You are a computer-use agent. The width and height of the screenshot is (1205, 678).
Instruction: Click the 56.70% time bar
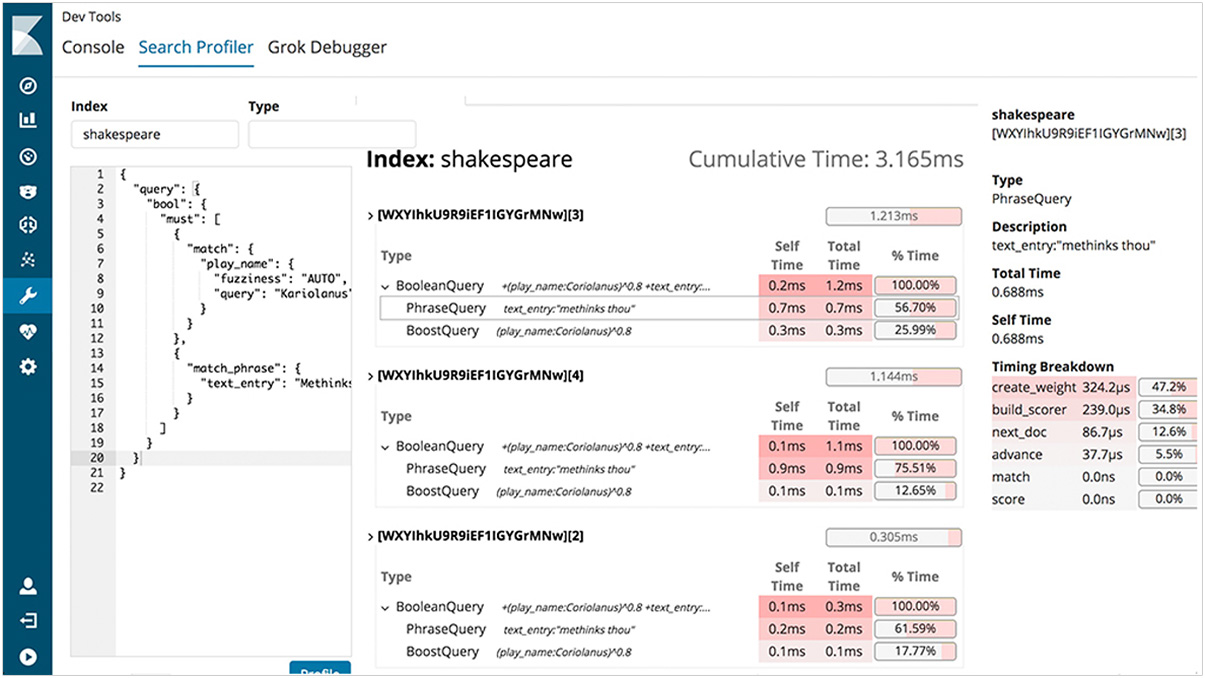tap(915, 308)
